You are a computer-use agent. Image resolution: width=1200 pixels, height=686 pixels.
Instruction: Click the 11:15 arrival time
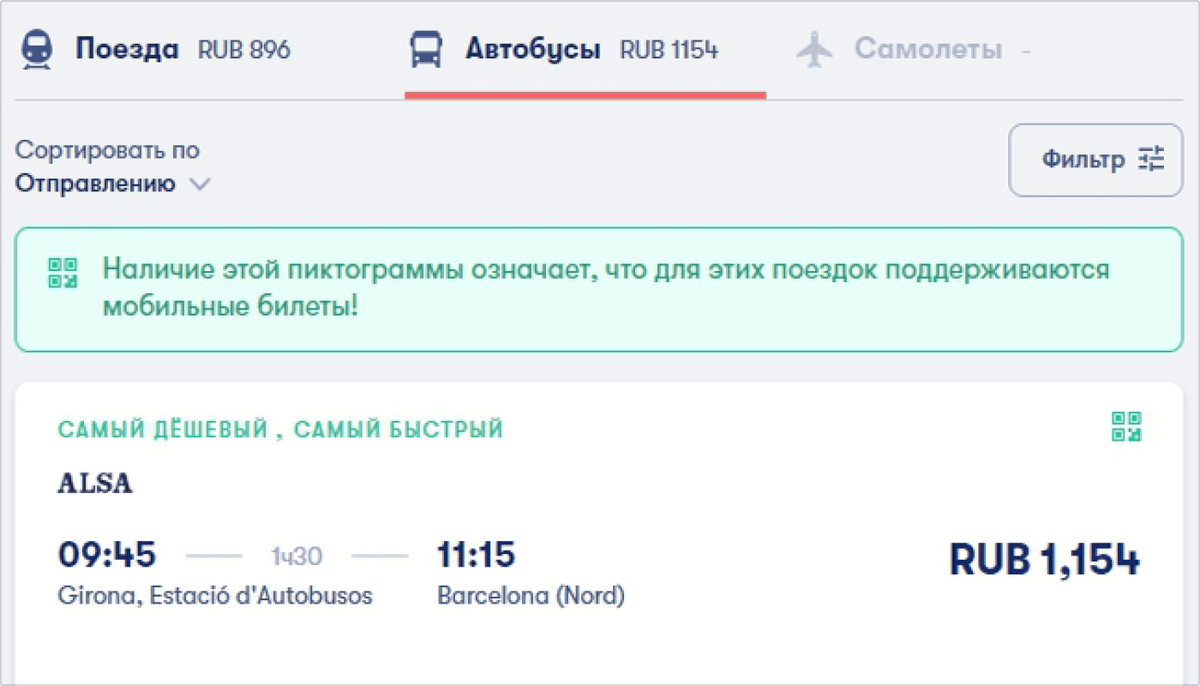477,554
